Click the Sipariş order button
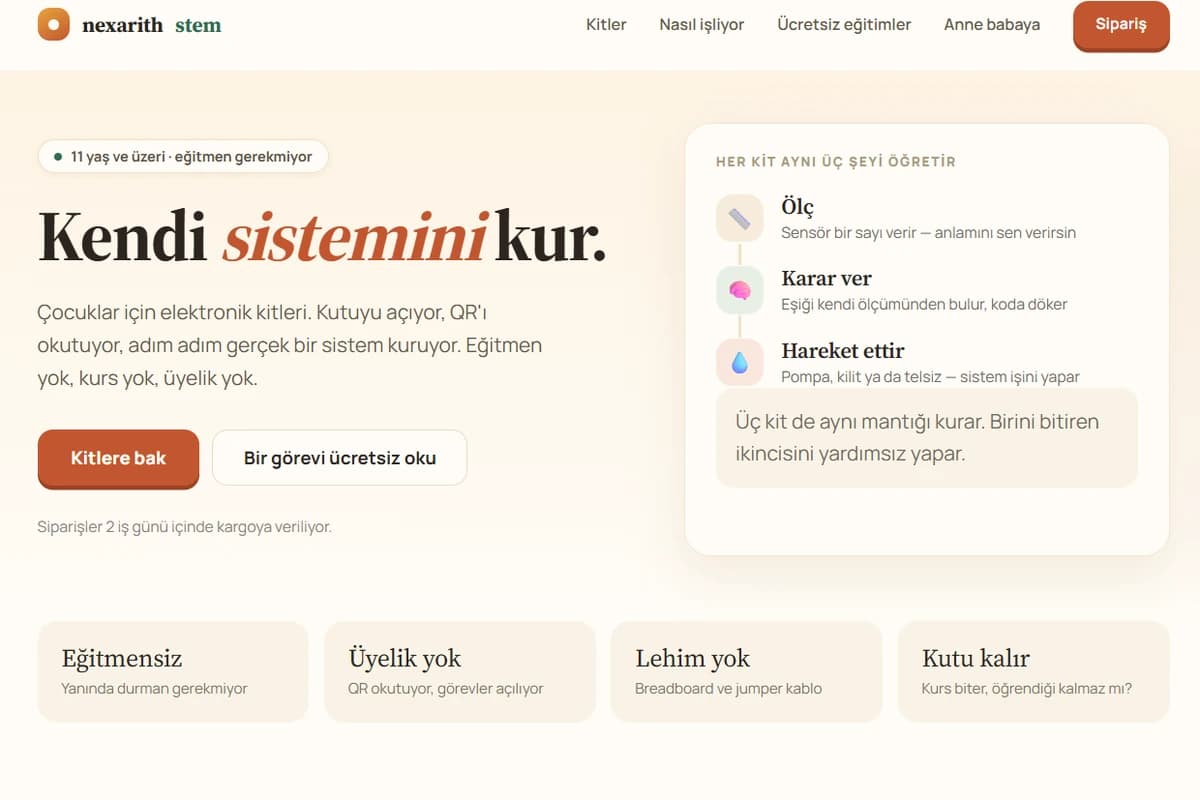1200x800 pixels. click(1121, 25)
